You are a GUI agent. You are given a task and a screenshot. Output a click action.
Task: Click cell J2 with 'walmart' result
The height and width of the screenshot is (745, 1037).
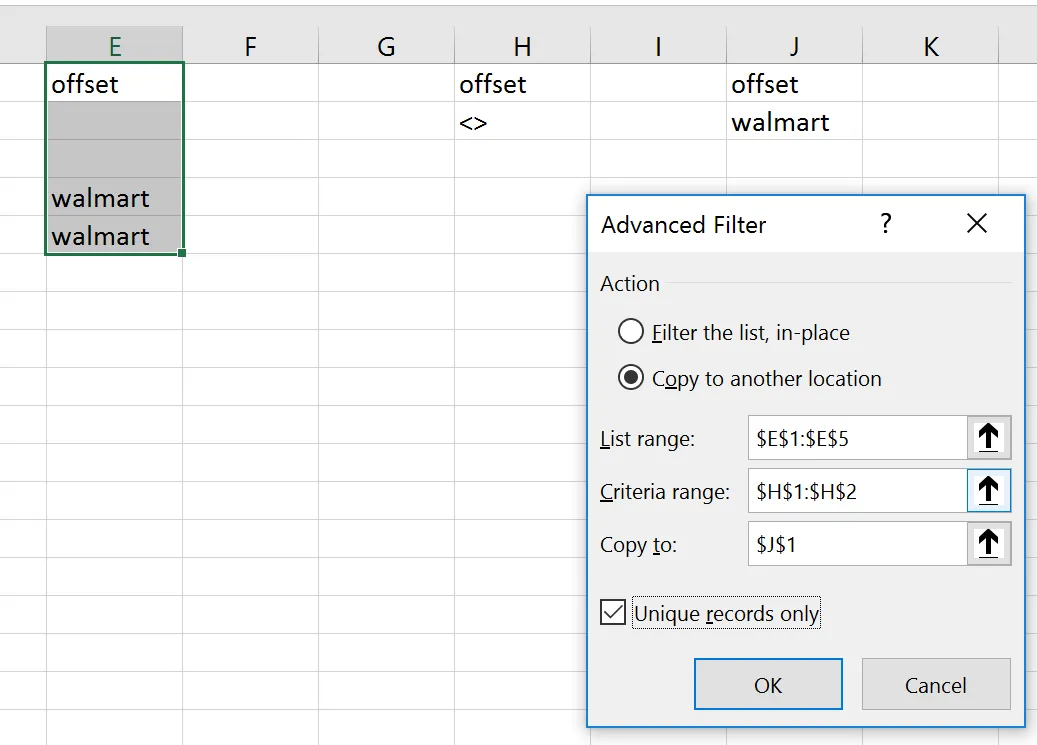pos(794,122)
